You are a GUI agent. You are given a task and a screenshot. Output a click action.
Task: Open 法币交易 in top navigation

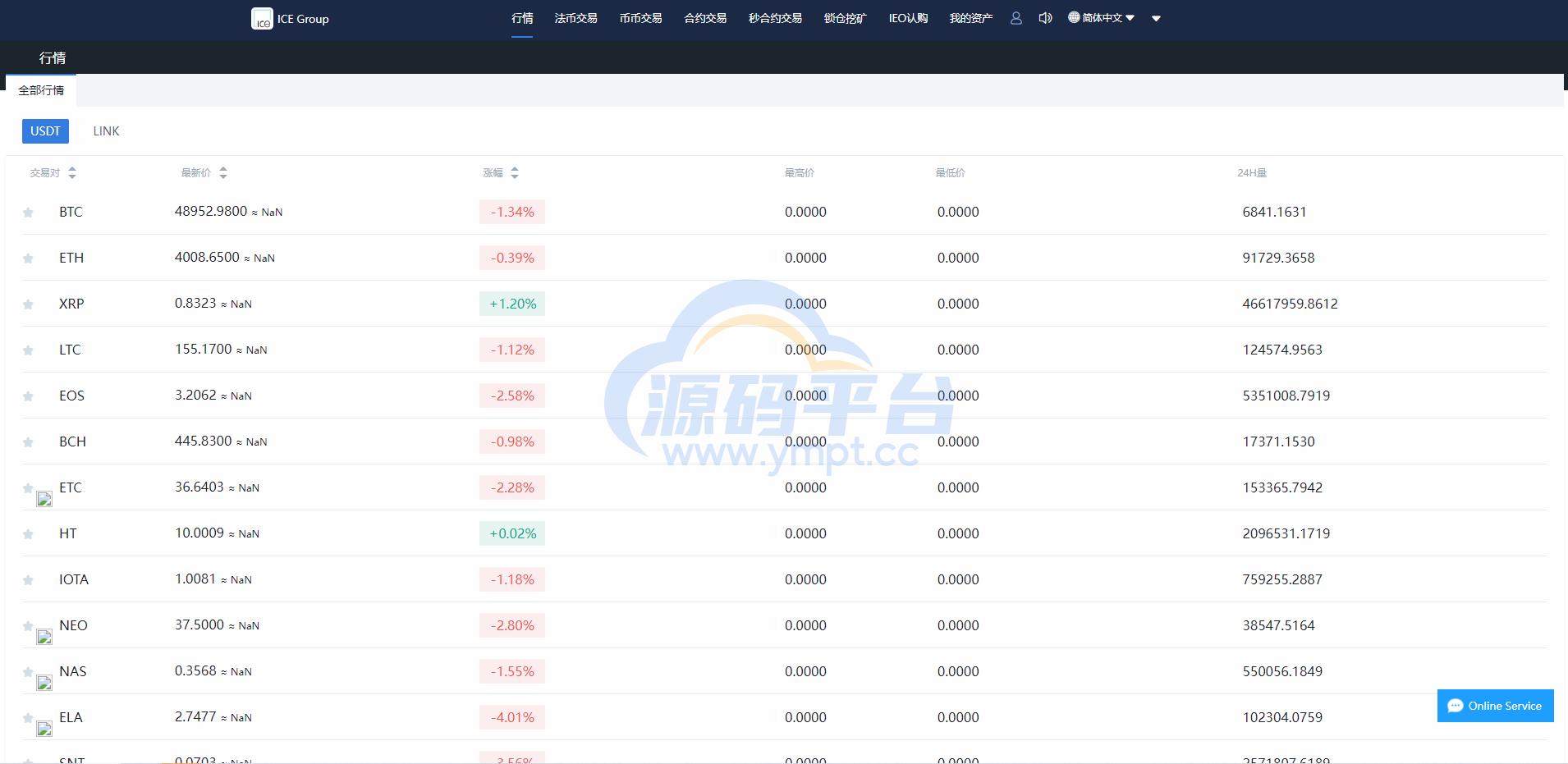(575, 18)
